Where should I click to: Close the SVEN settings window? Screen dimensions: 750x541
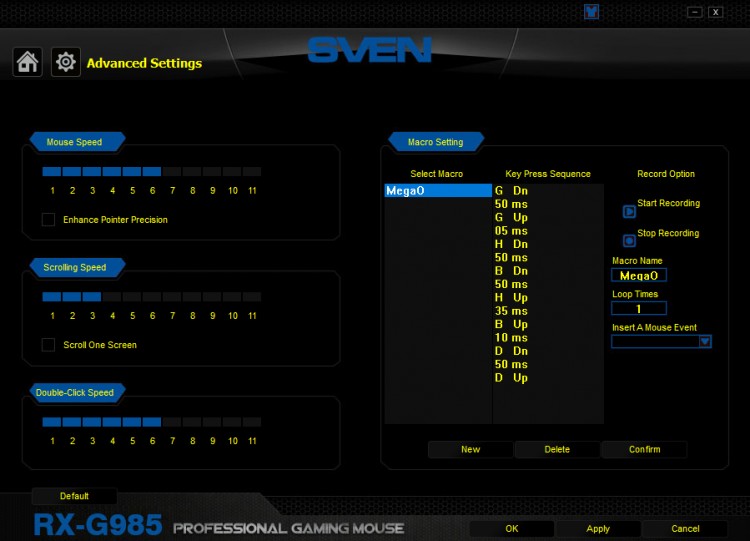click(716, 12)
